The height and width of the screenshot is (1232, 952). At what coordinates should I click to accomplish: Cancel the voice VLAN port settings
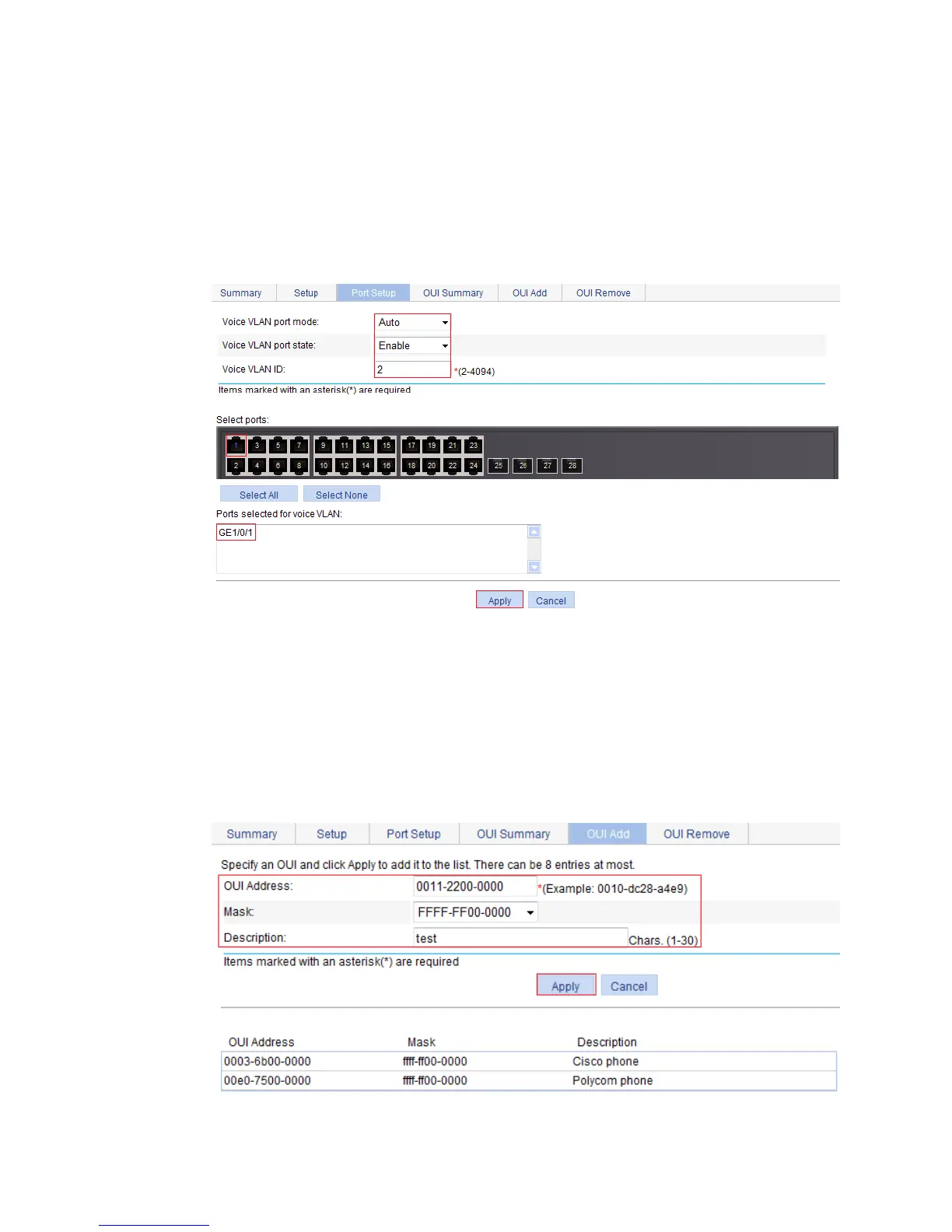click(551, 600)
